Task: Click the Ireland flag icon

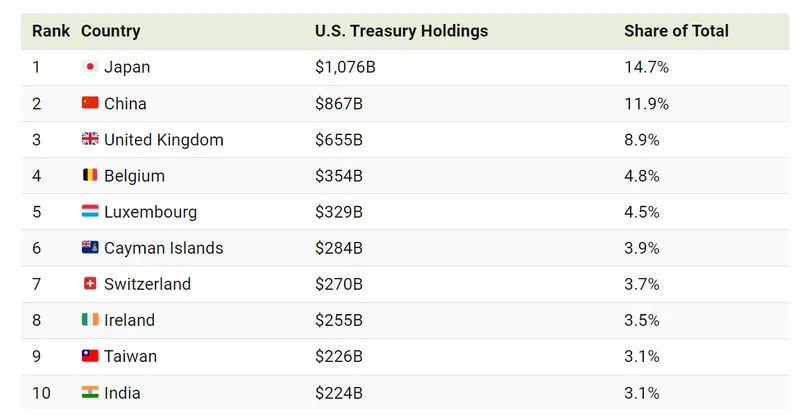Action: [90, 320]
